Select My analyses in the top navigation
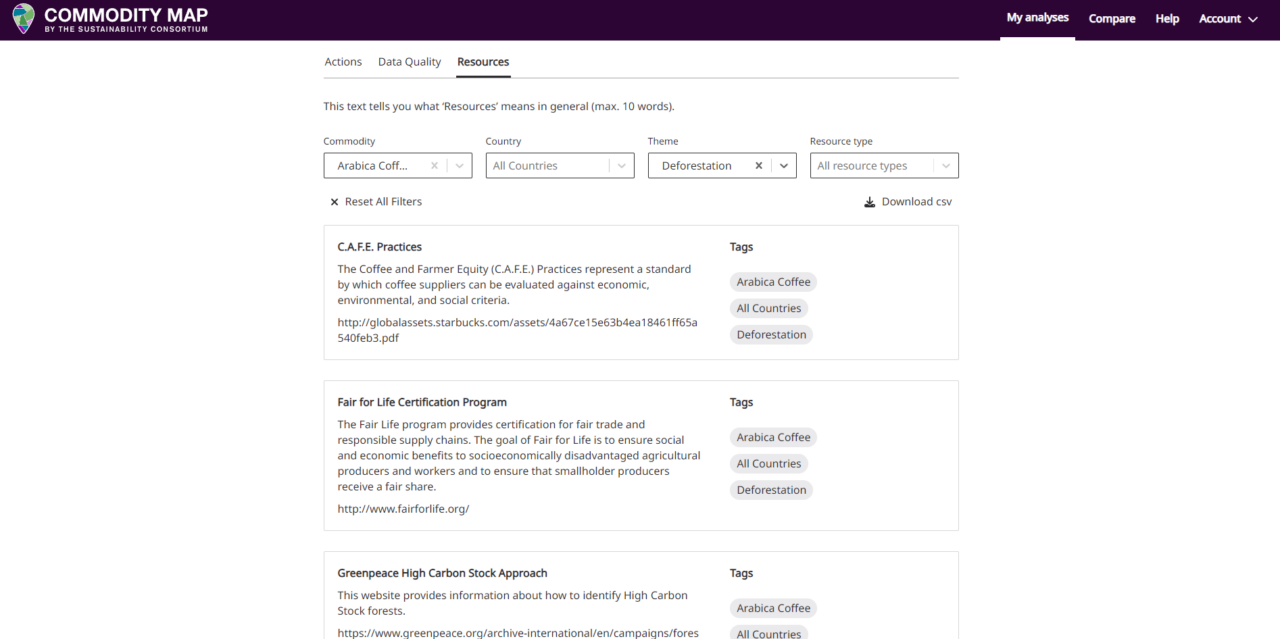 (1037, 18)
